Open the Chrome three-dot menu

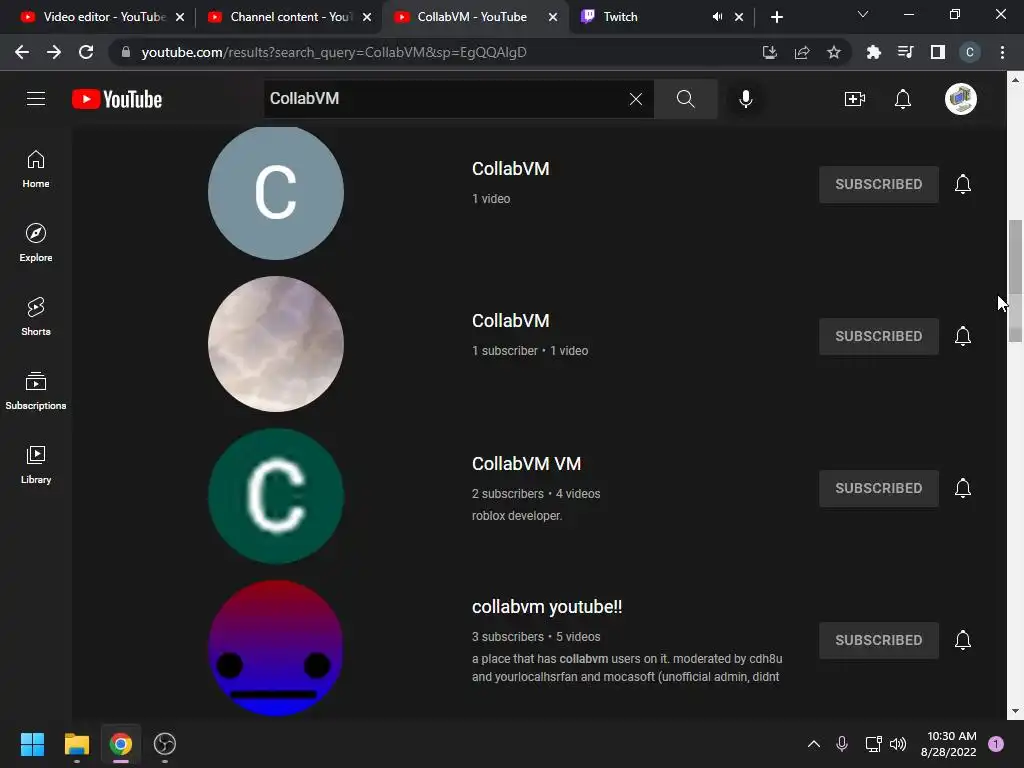click(1002, 52)
